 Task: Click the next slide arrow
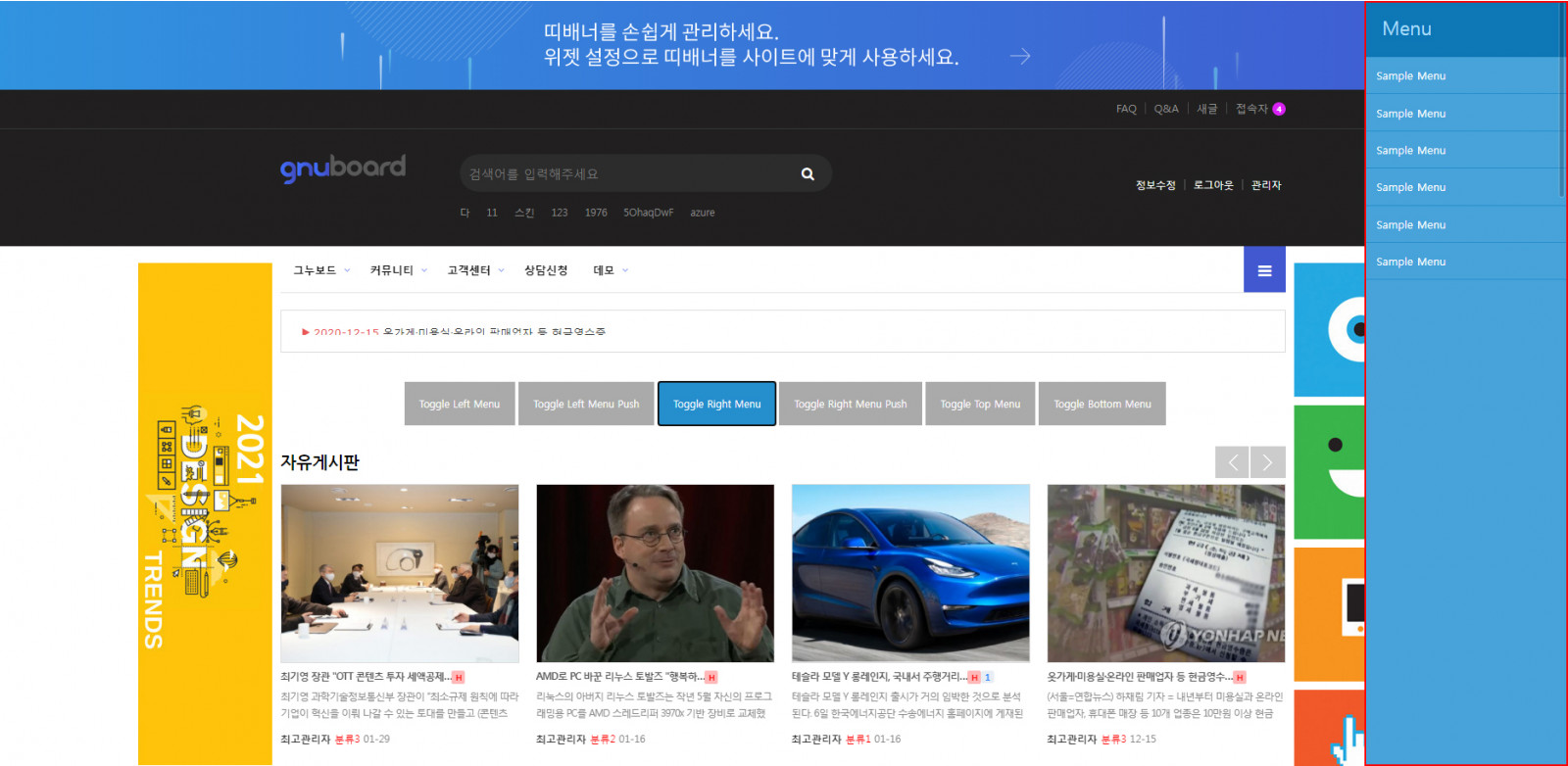coord(1267,462)
